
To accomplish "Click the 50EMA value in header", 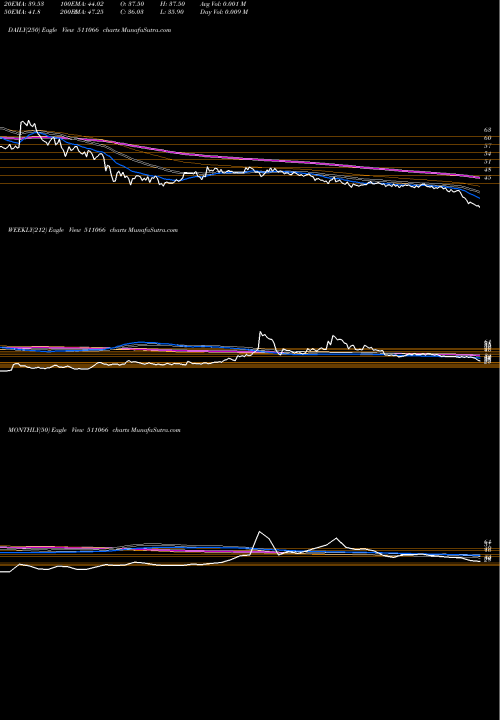I will pyautogui.click(x=23, y=12).
